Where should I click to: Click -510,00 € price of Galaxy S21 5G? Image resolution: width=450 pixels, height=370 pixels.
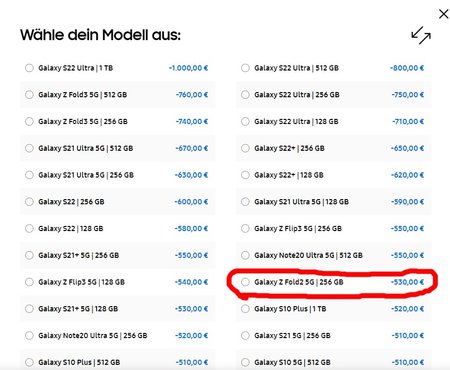408,335
